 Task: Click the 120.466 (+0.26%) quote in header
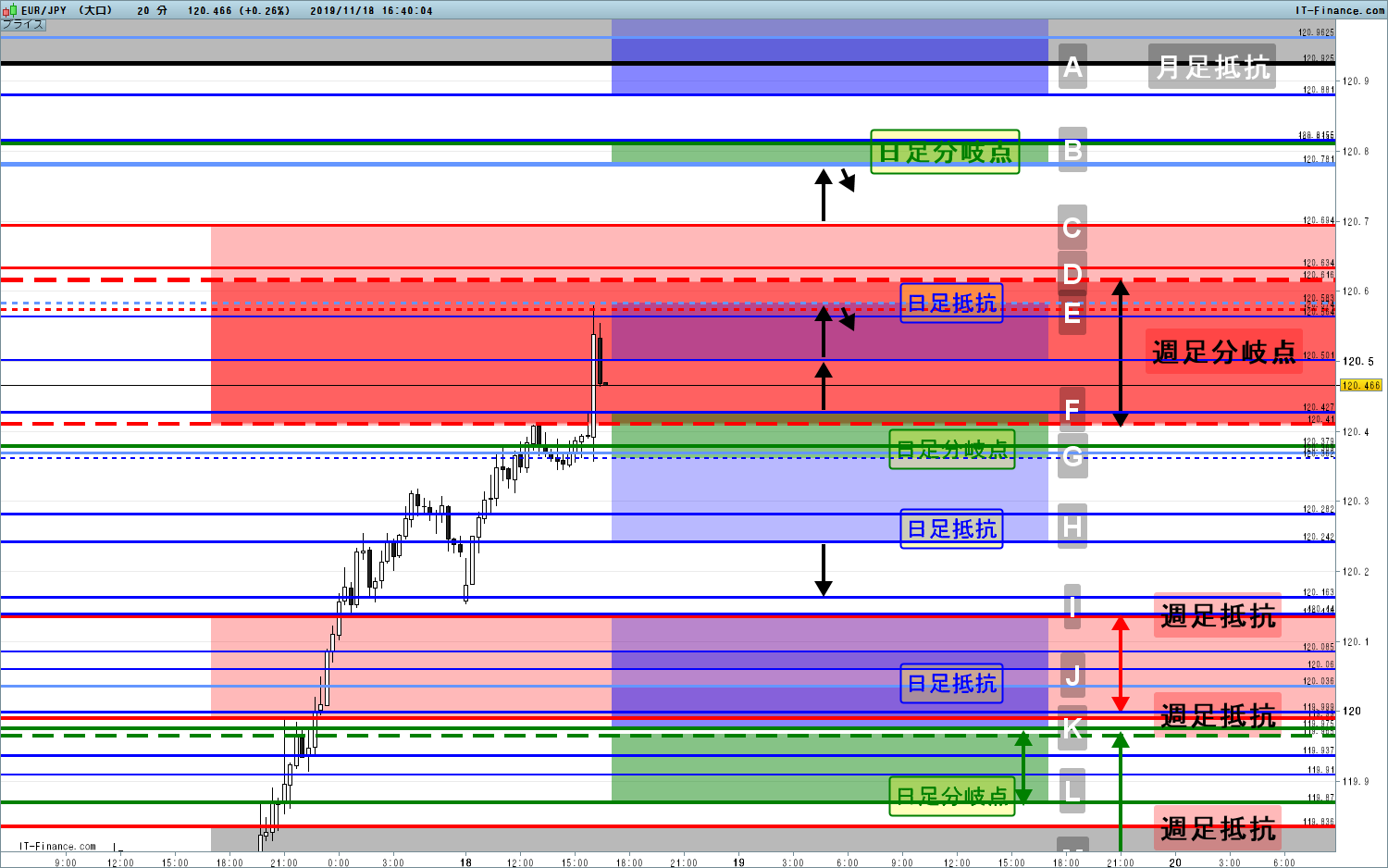(239, 10)
